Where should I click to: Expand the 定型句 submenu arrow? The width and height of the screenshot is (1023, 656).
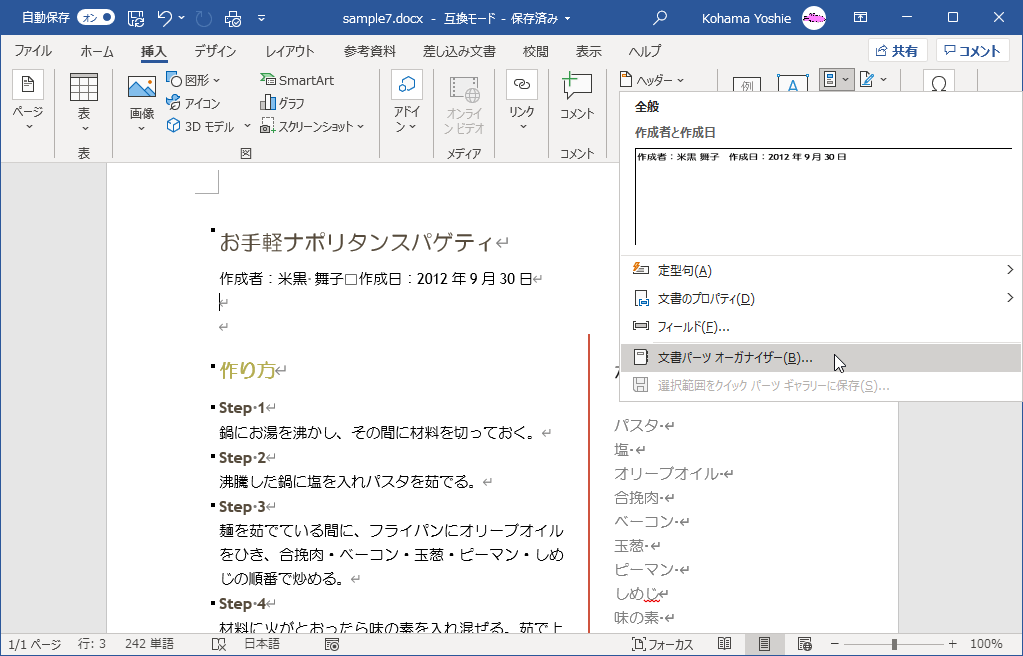[x=1010, y=270]
